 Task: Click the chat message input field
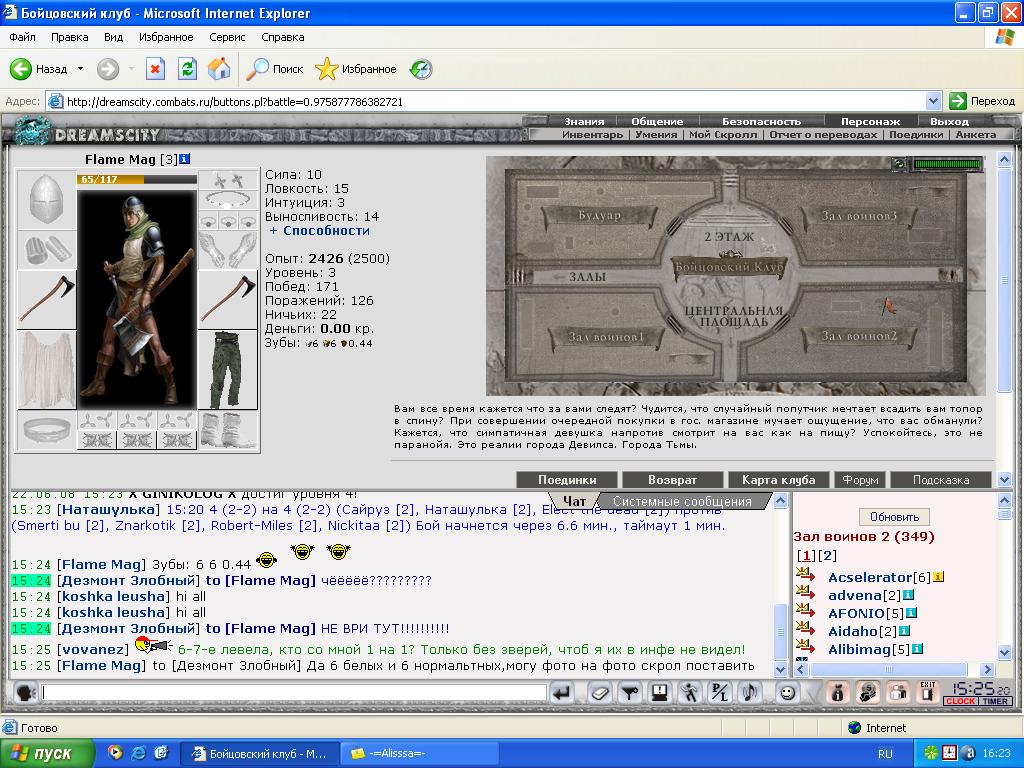294,692
